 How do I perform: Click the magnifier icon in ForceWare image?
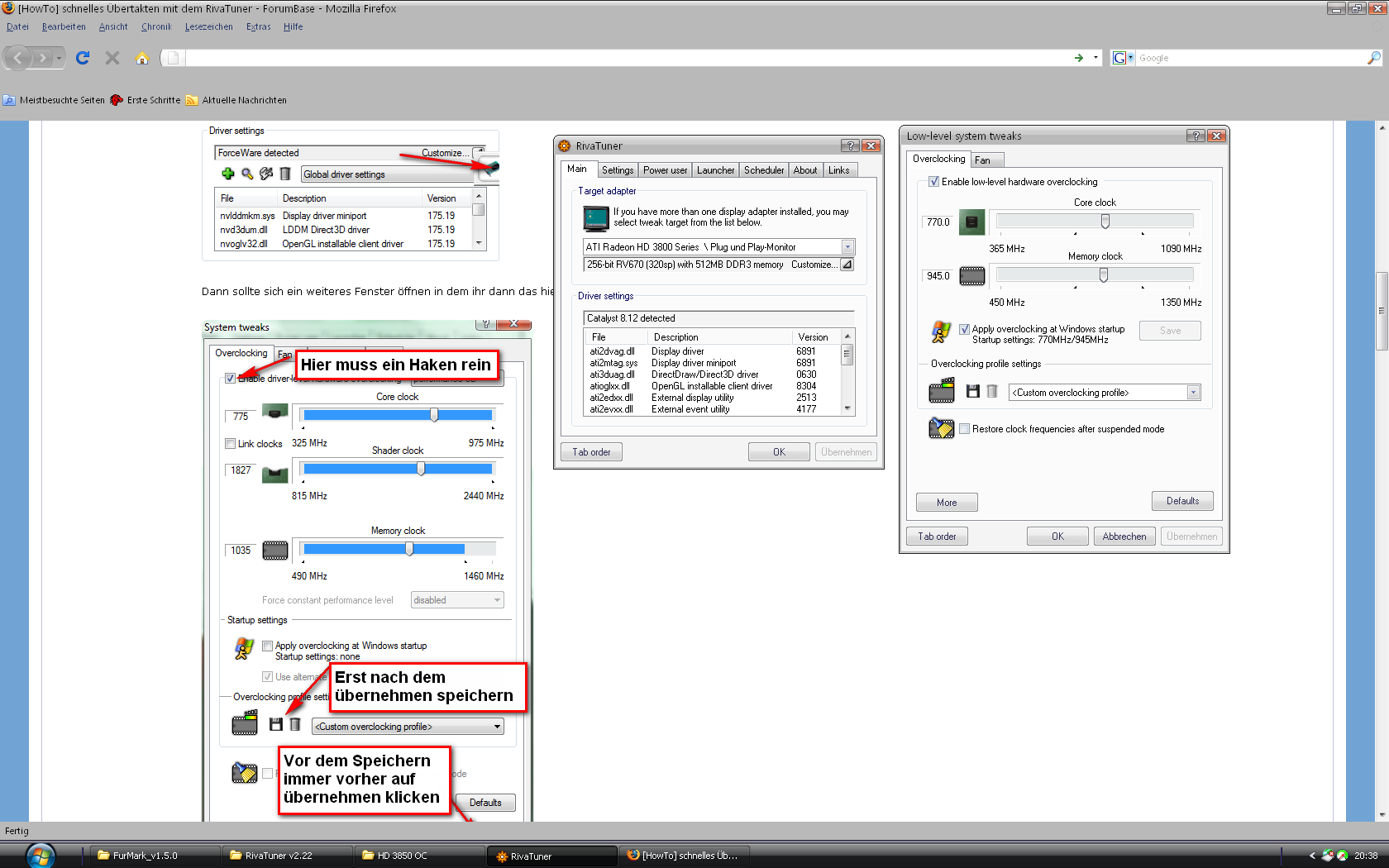(247, 174)
